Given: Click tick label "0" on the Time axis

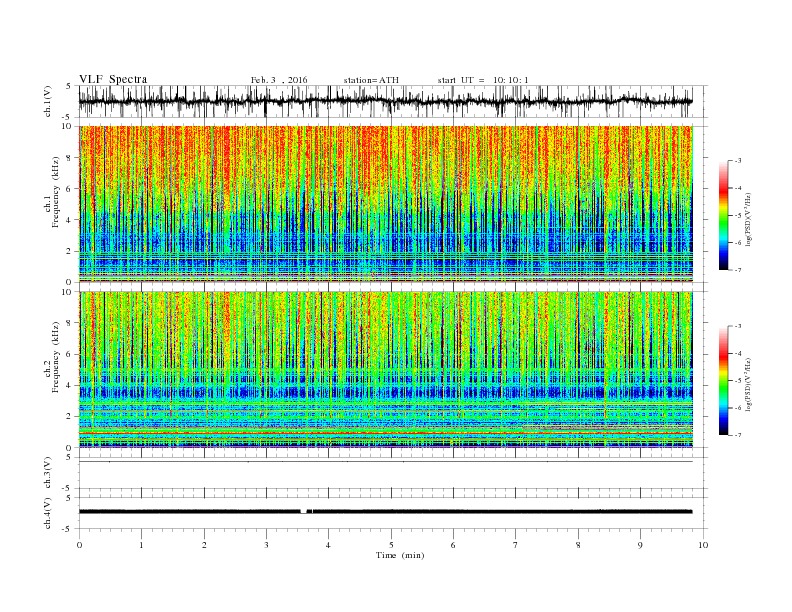Looking at the screenshot, I should pyautogui.click(x=79, y=545).
